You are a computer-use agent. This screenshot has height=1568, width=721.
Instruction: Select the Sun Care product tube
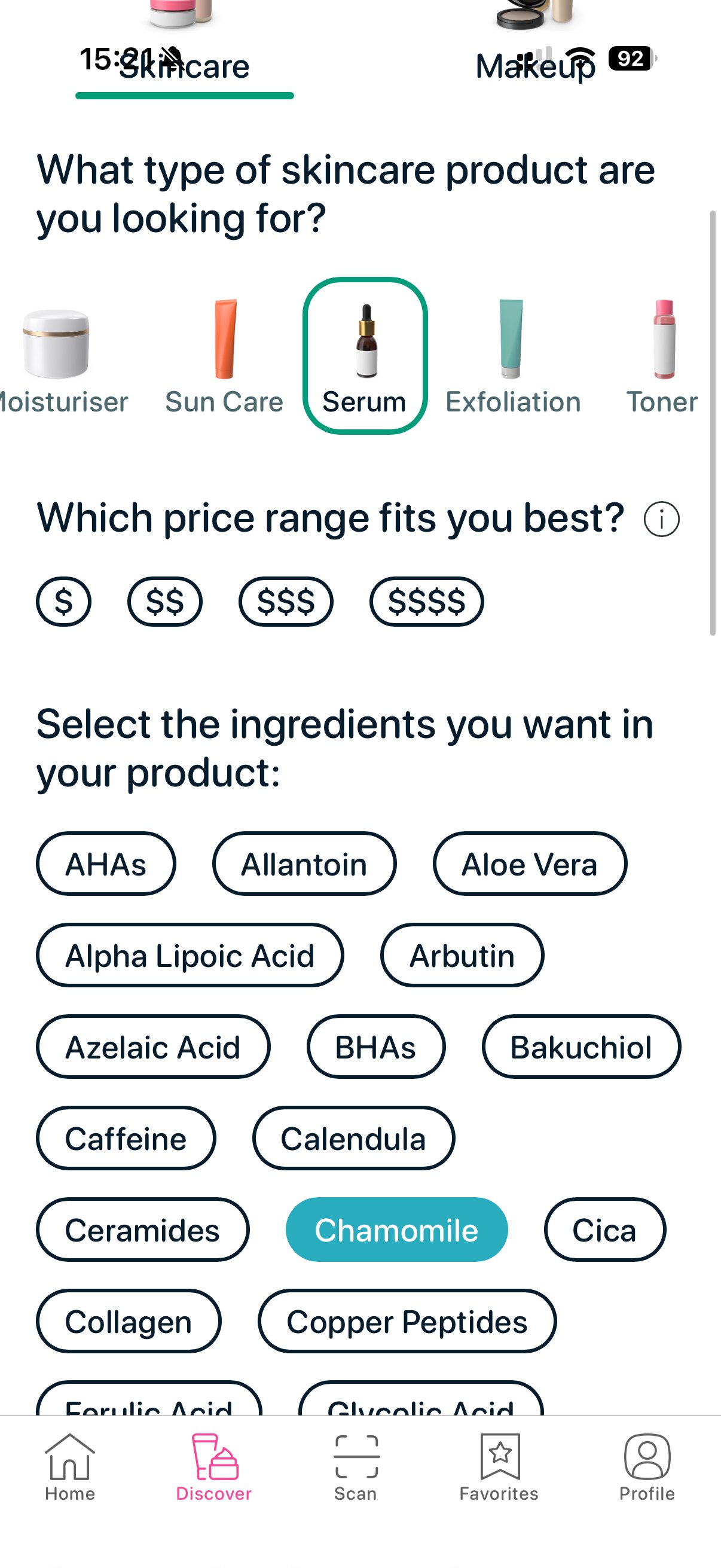[x=225, y=341]
